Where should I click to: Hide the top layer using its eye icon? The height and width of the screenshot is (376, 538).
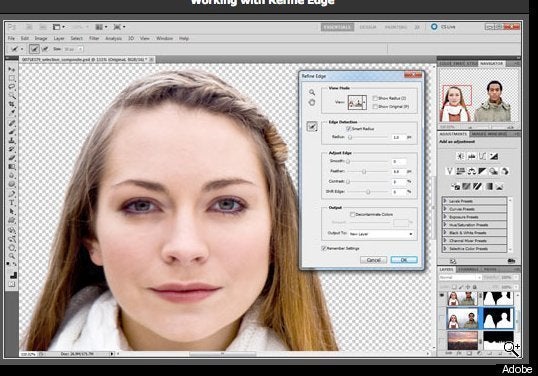pyautogui.click(x=442, y=296)
